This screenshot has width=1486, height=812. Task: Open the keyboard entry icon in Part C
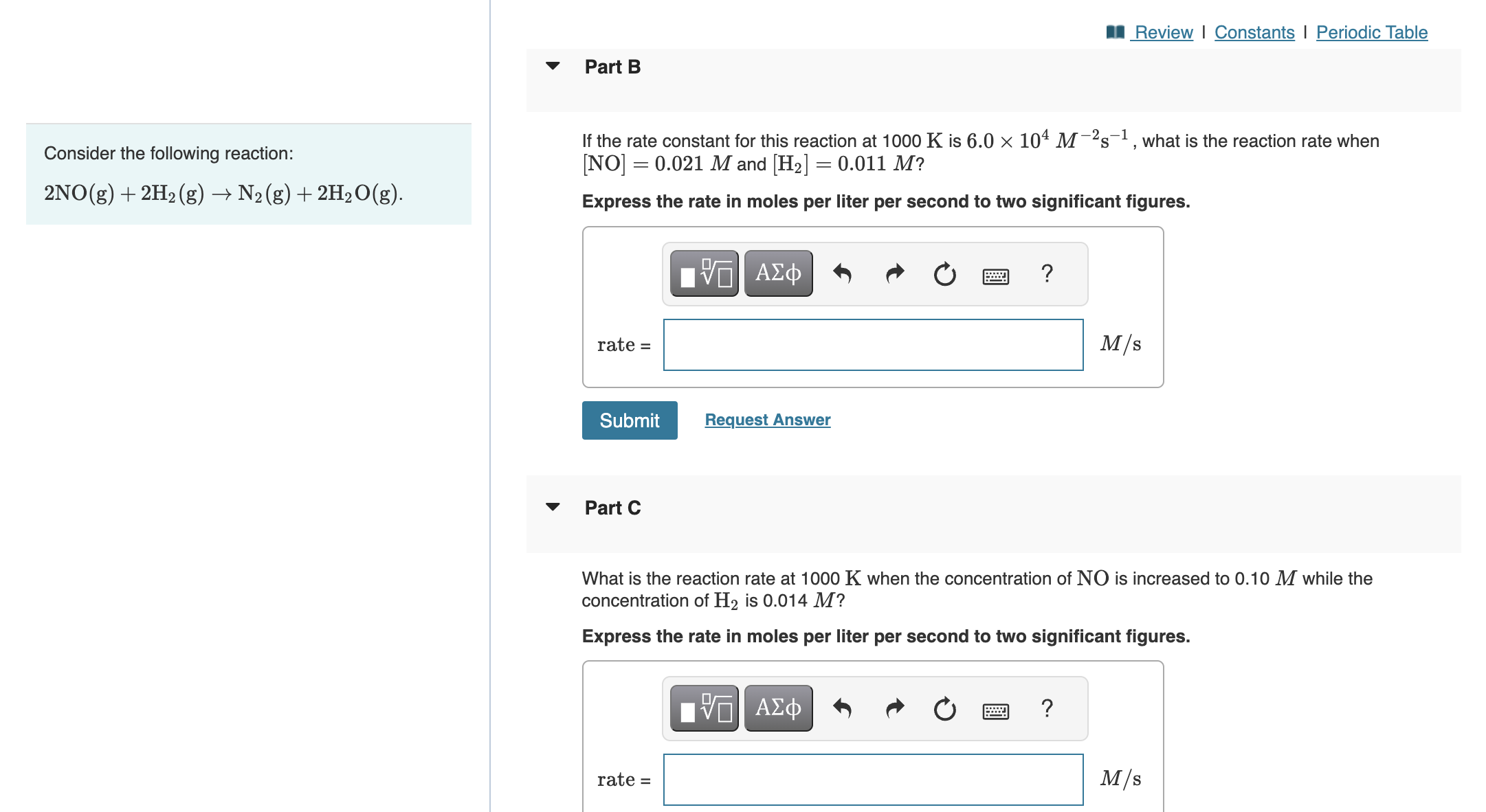click(x=995, y=710)
